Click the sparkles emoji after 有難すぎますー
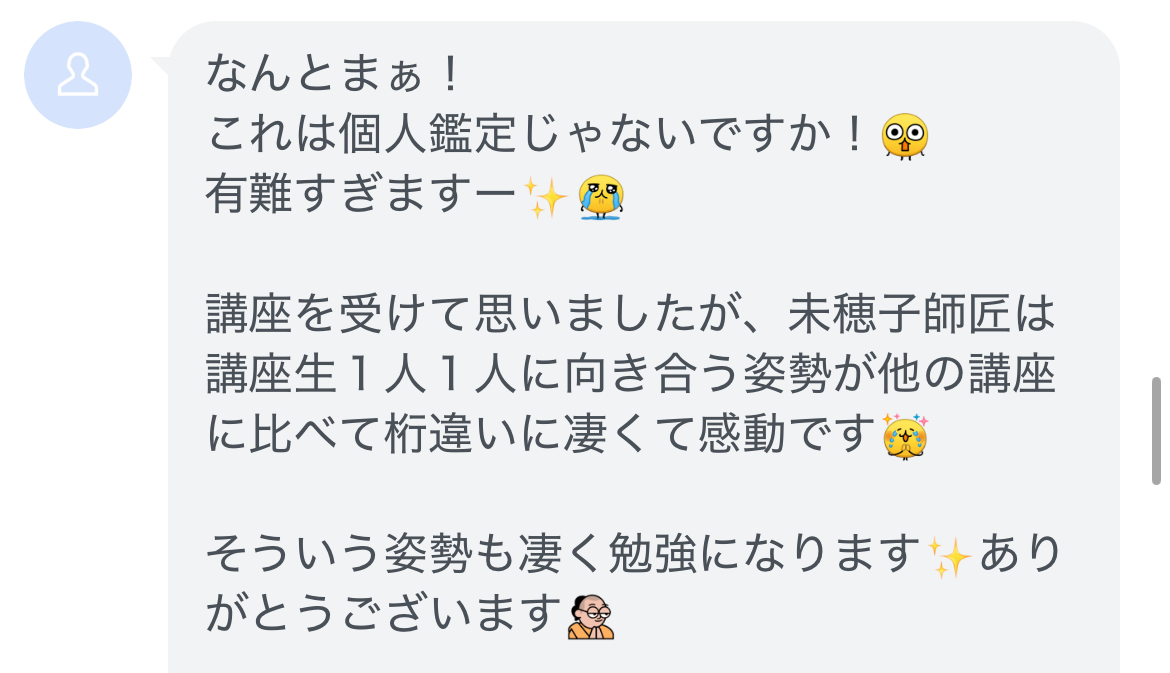The height and width of the screenshot is (673, 1170). click(x=545, y=197)
